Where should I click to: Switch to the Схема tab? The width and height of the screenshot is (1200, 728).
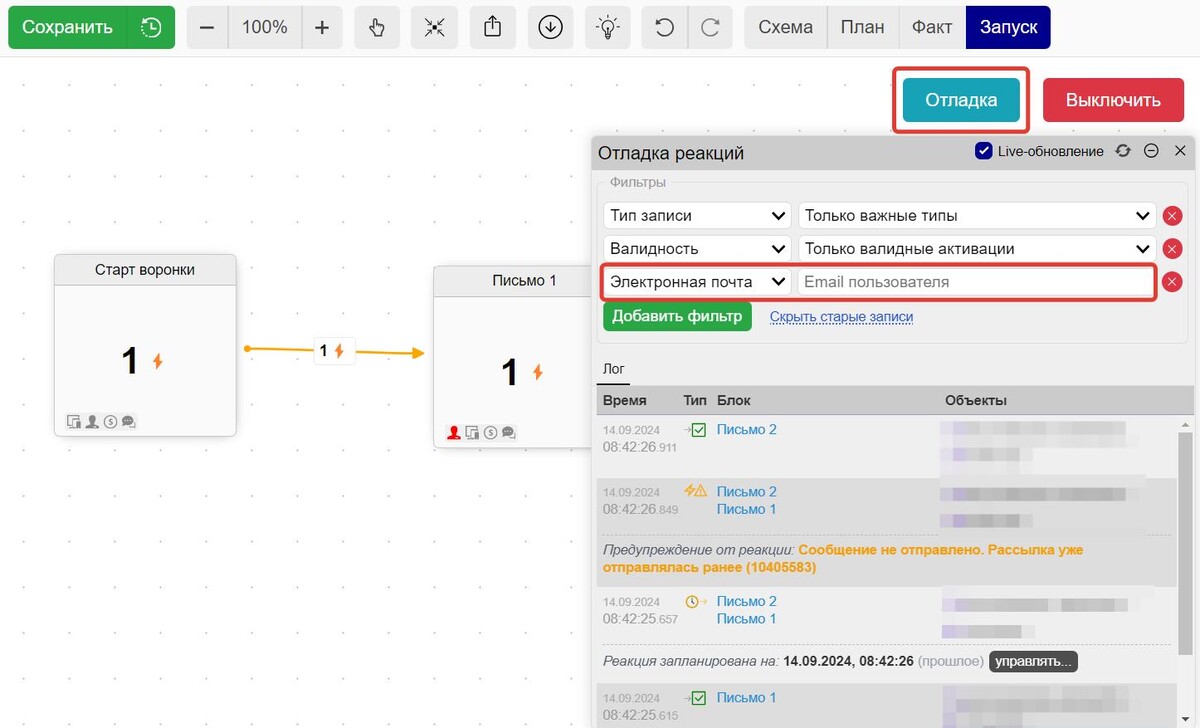(785, 28)
